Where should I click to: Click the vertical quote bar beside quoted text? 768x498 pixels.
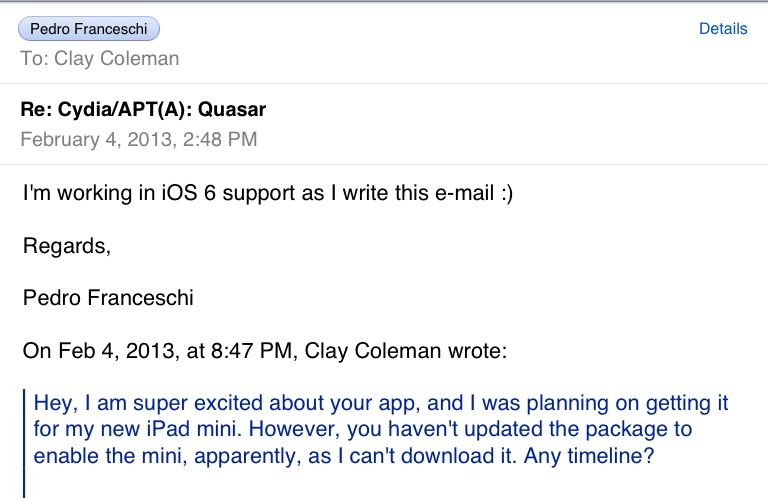[24, 444]
